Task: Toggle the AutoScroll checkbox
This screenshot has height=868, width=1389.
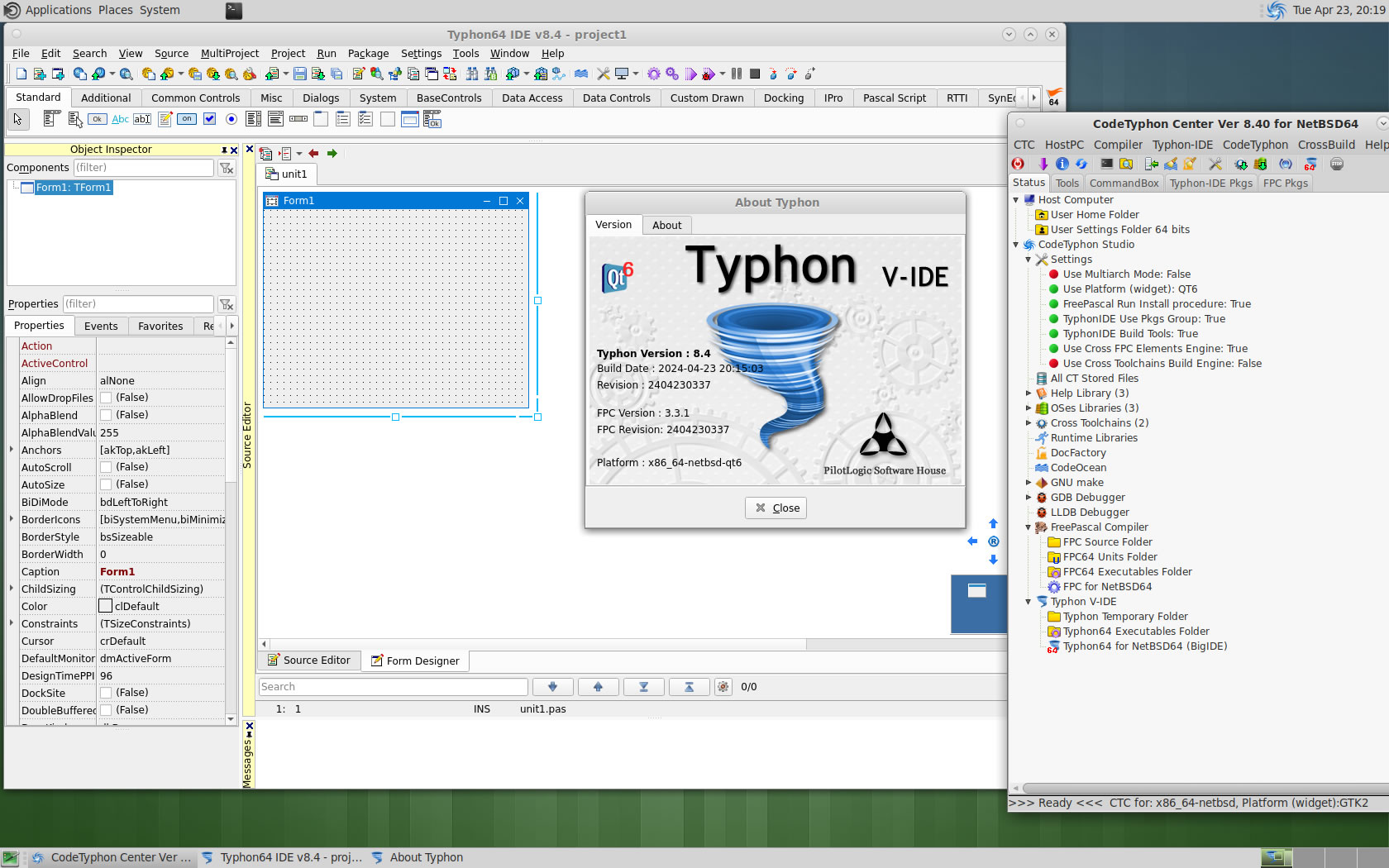Action: 106,467
